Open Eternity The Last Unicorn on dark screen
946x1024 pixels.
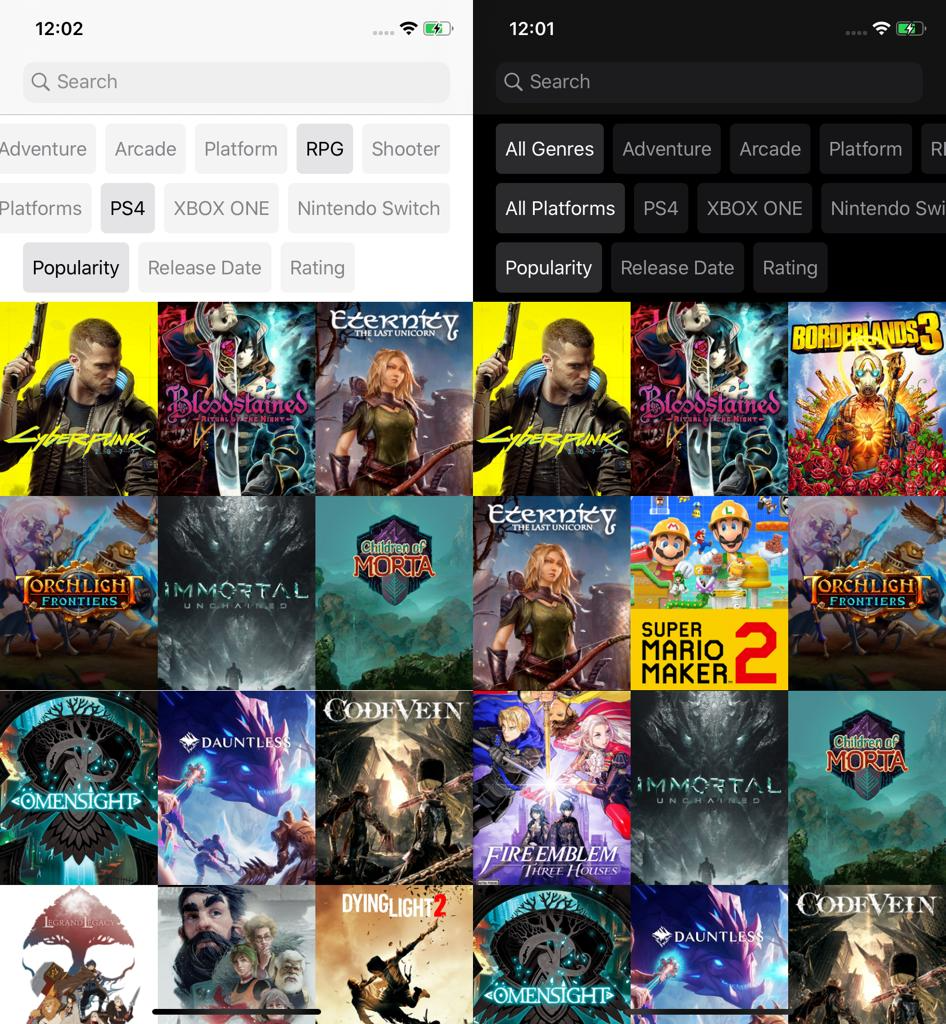pos(552,593)
